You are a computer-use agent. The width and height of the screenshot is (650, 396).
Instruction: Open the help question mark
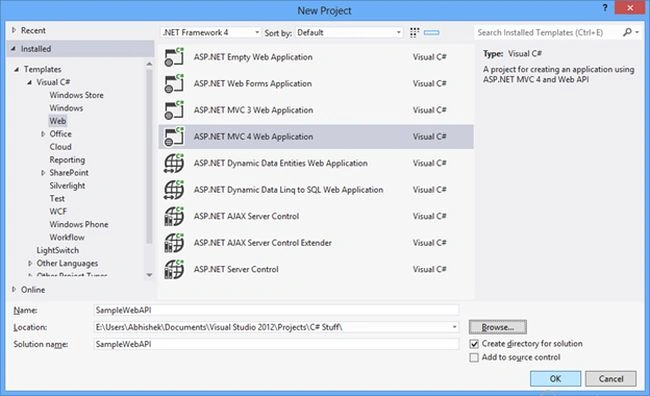[605, 8]
